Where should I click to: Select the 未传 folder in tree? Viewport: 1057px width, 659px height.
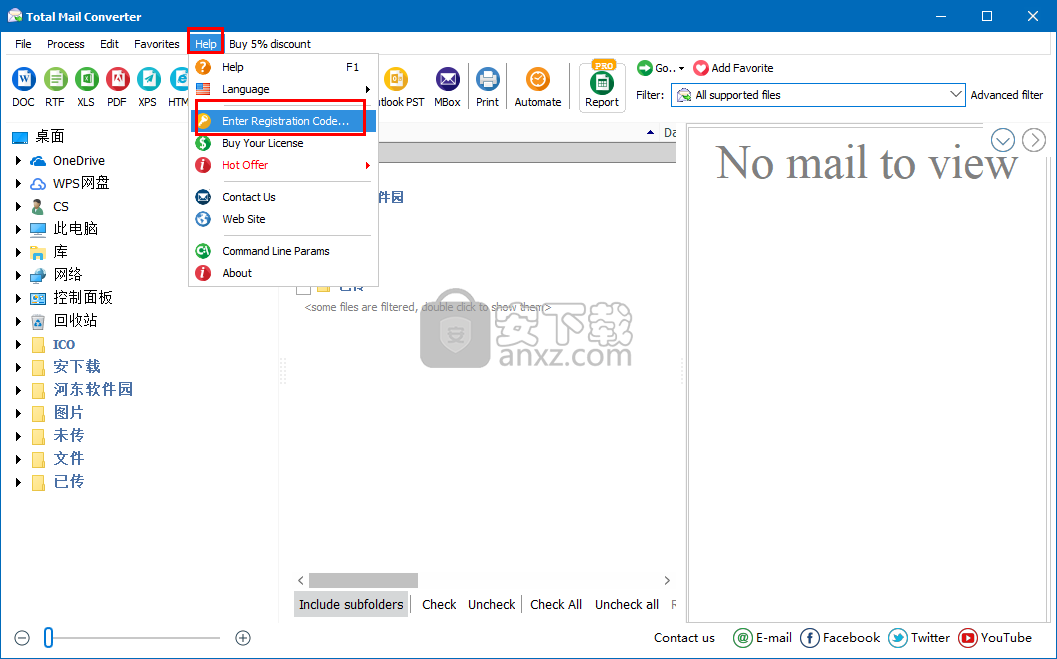pyautogui.click(x=68, y=435)
